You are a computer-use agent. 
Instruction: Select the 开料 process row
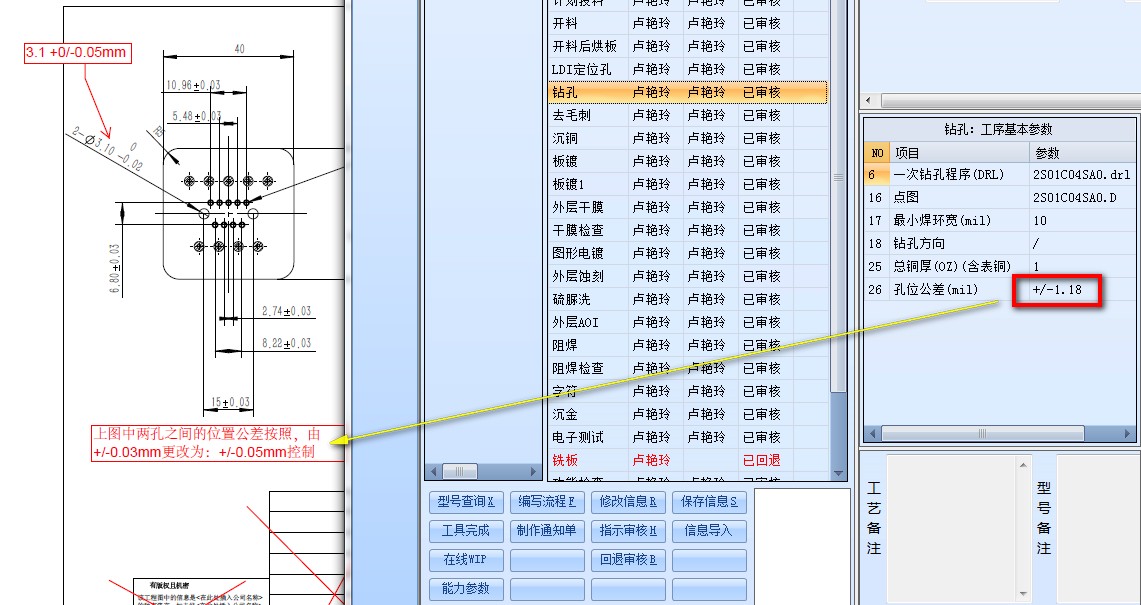pos(688,23)
